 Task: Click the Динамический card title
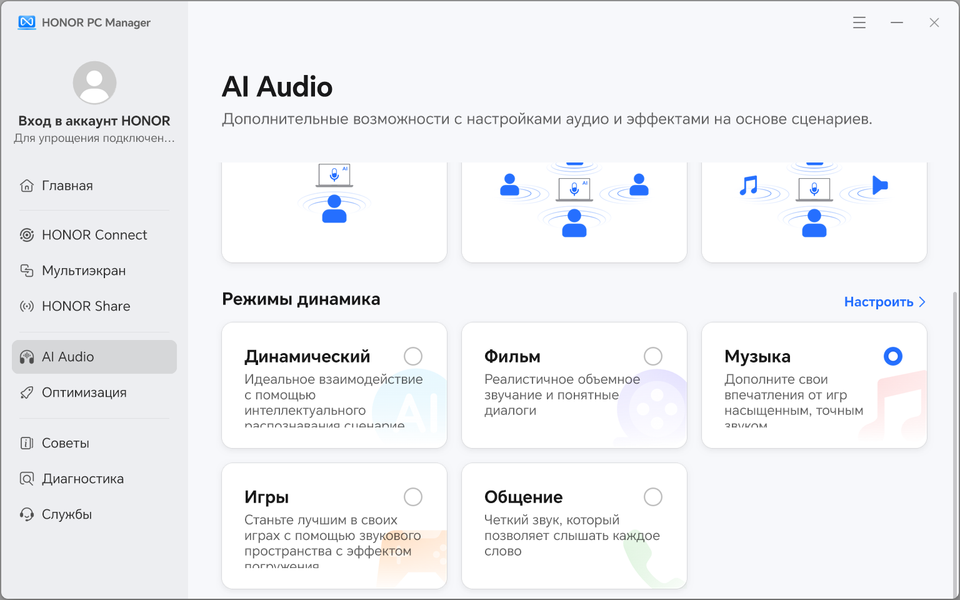click(x=307, y=356)
